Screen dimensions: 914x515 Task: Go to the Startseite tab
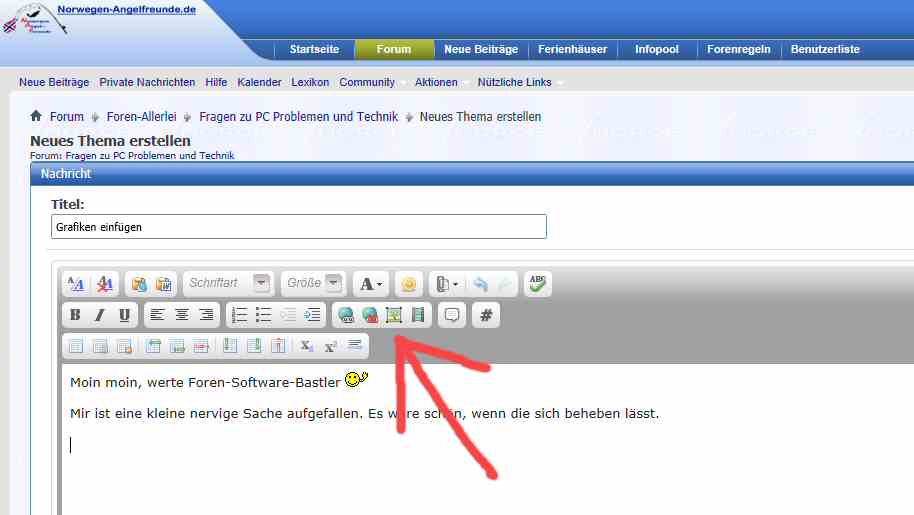pyautogui.click(x=314, y=49)
